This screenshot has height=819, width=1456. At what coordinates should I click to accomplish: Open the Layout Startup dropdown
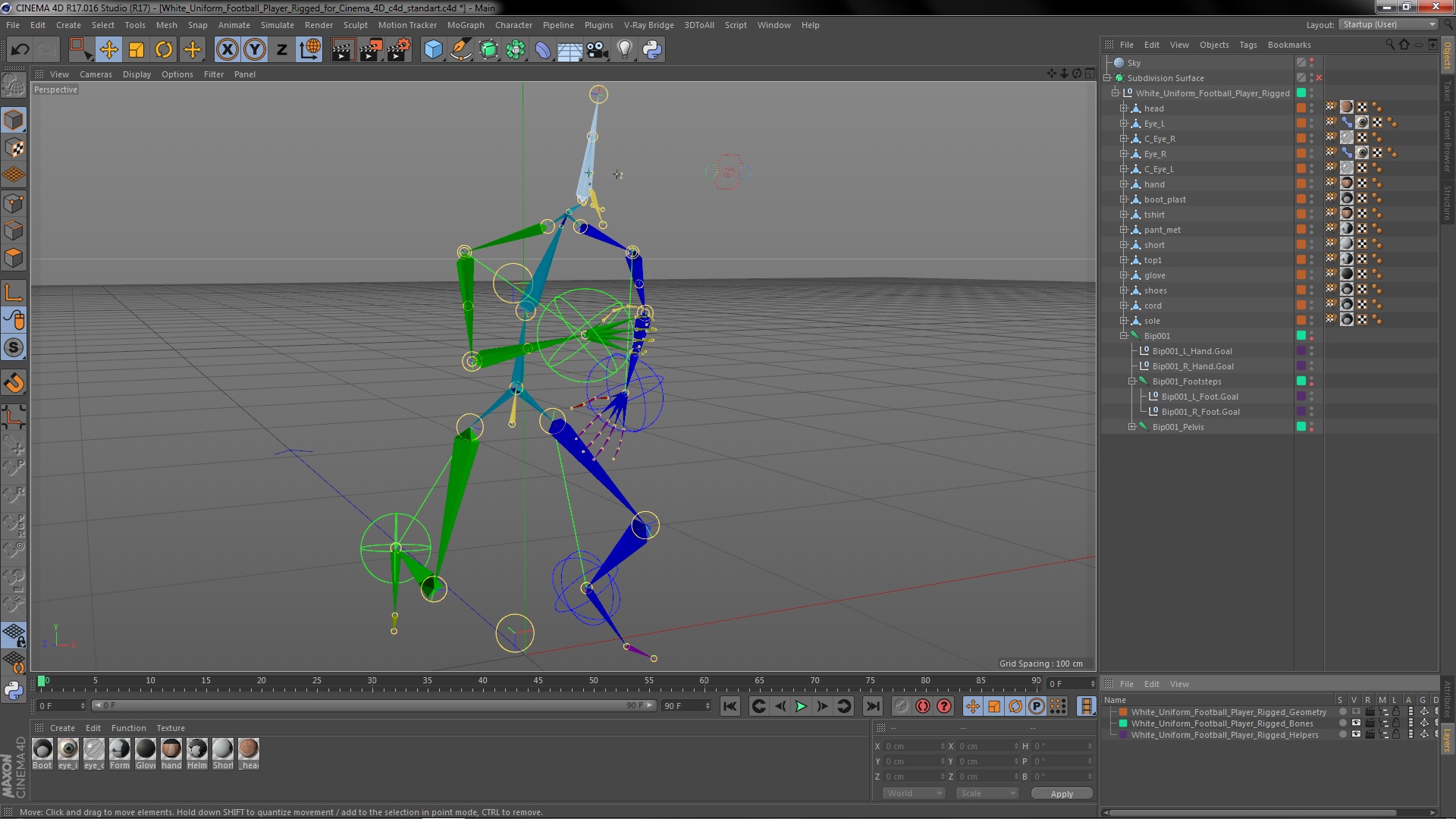(1388, 25)
